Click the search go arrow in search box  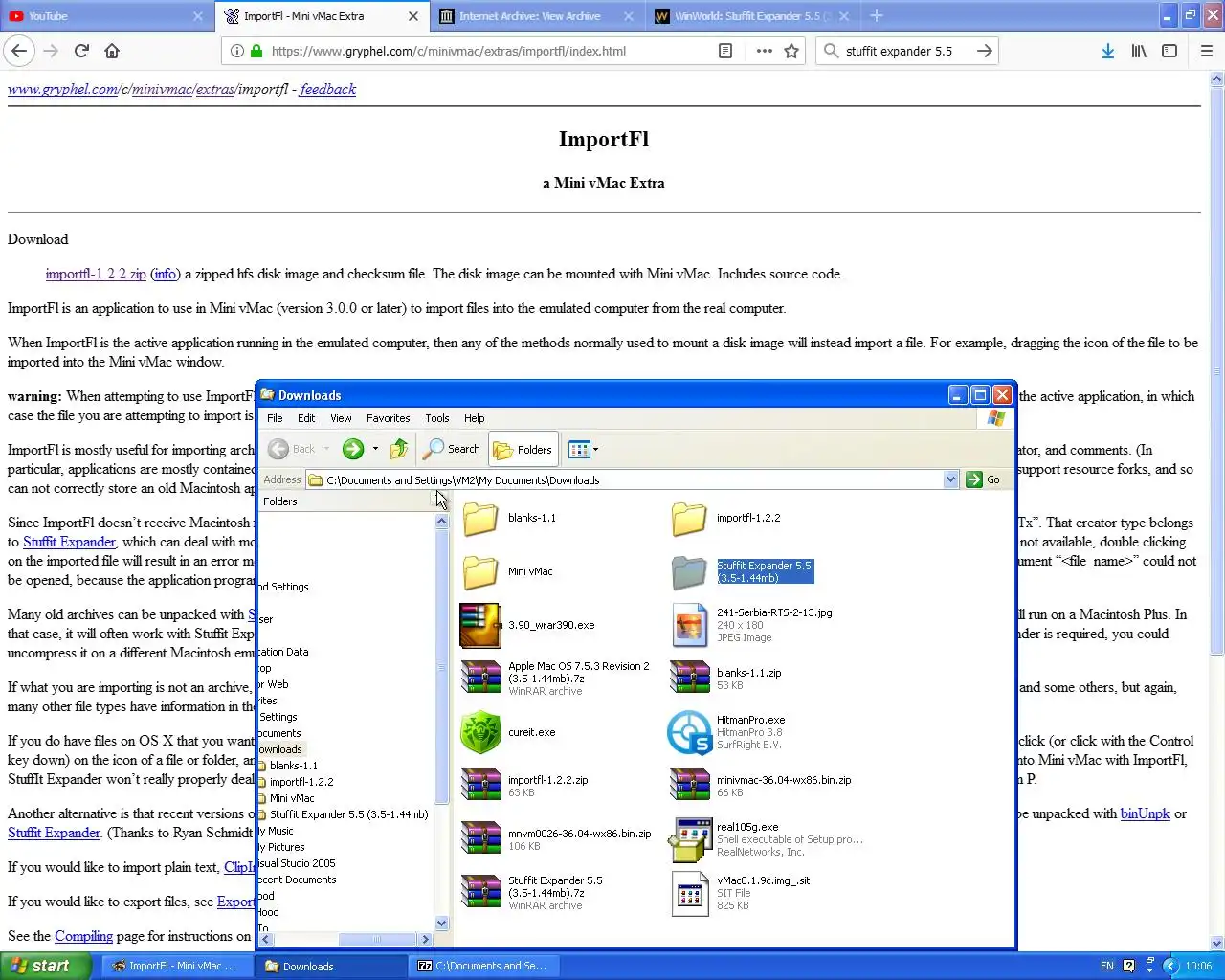(984, 51)
